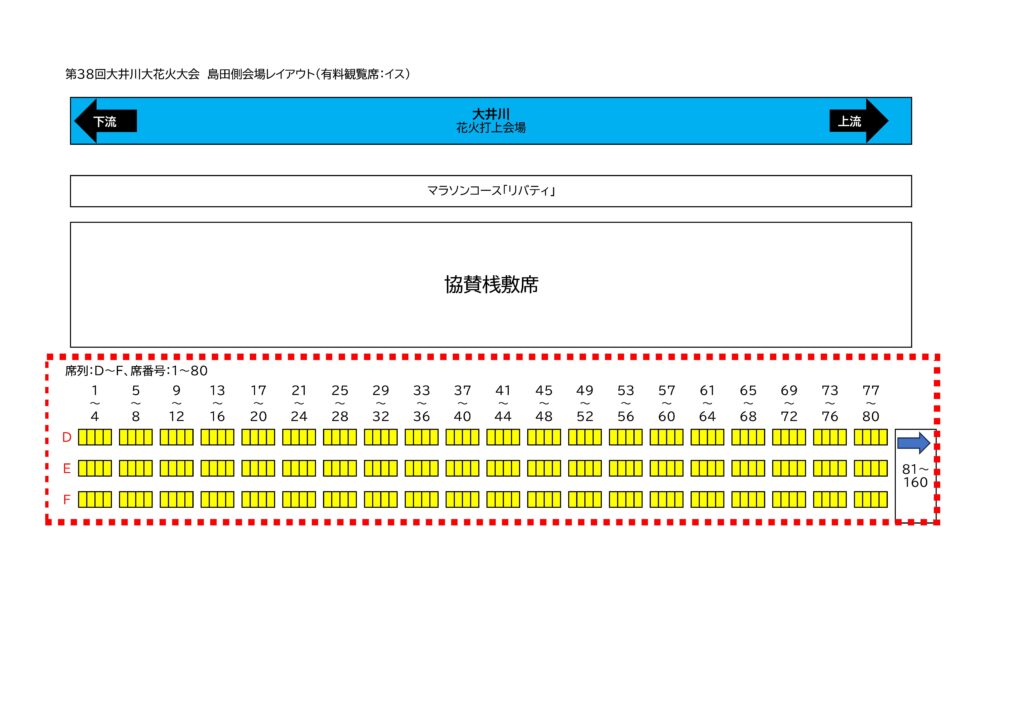Click the column label 33～36
Screen dimensions: 1024x724
[422, 403]
